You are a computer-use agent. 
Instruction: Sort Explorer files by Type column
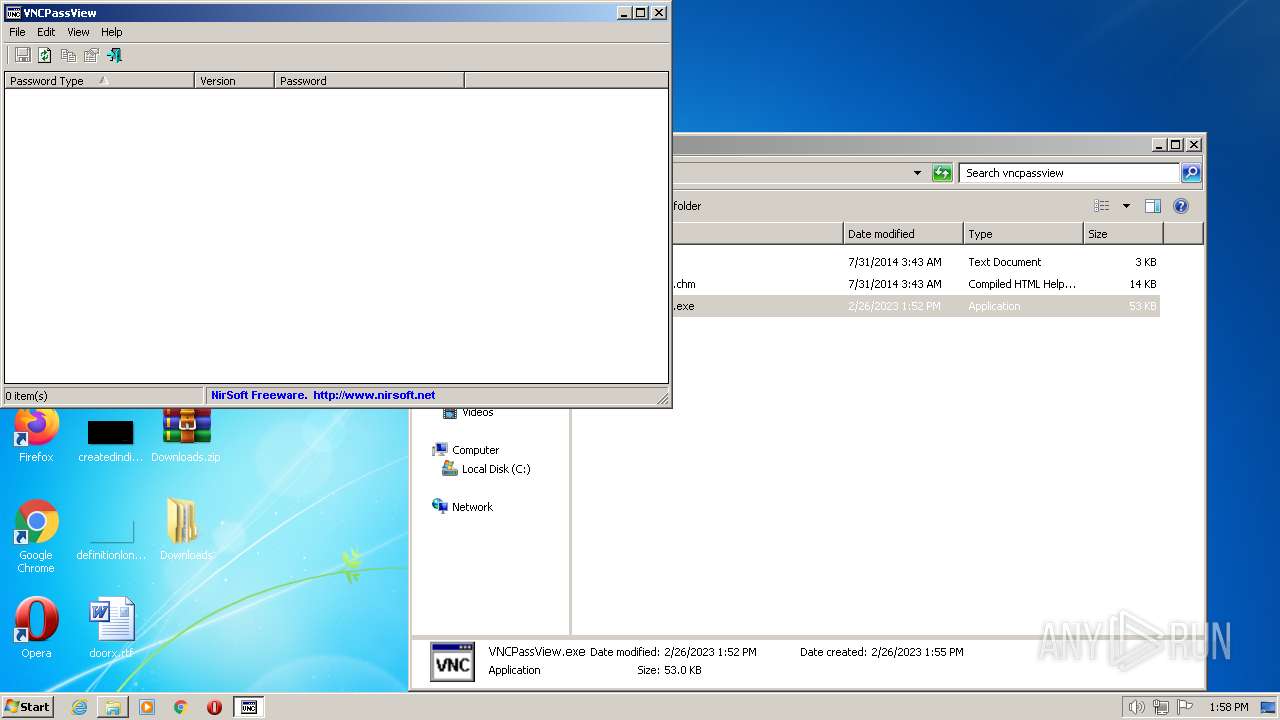coord(1023,234)
